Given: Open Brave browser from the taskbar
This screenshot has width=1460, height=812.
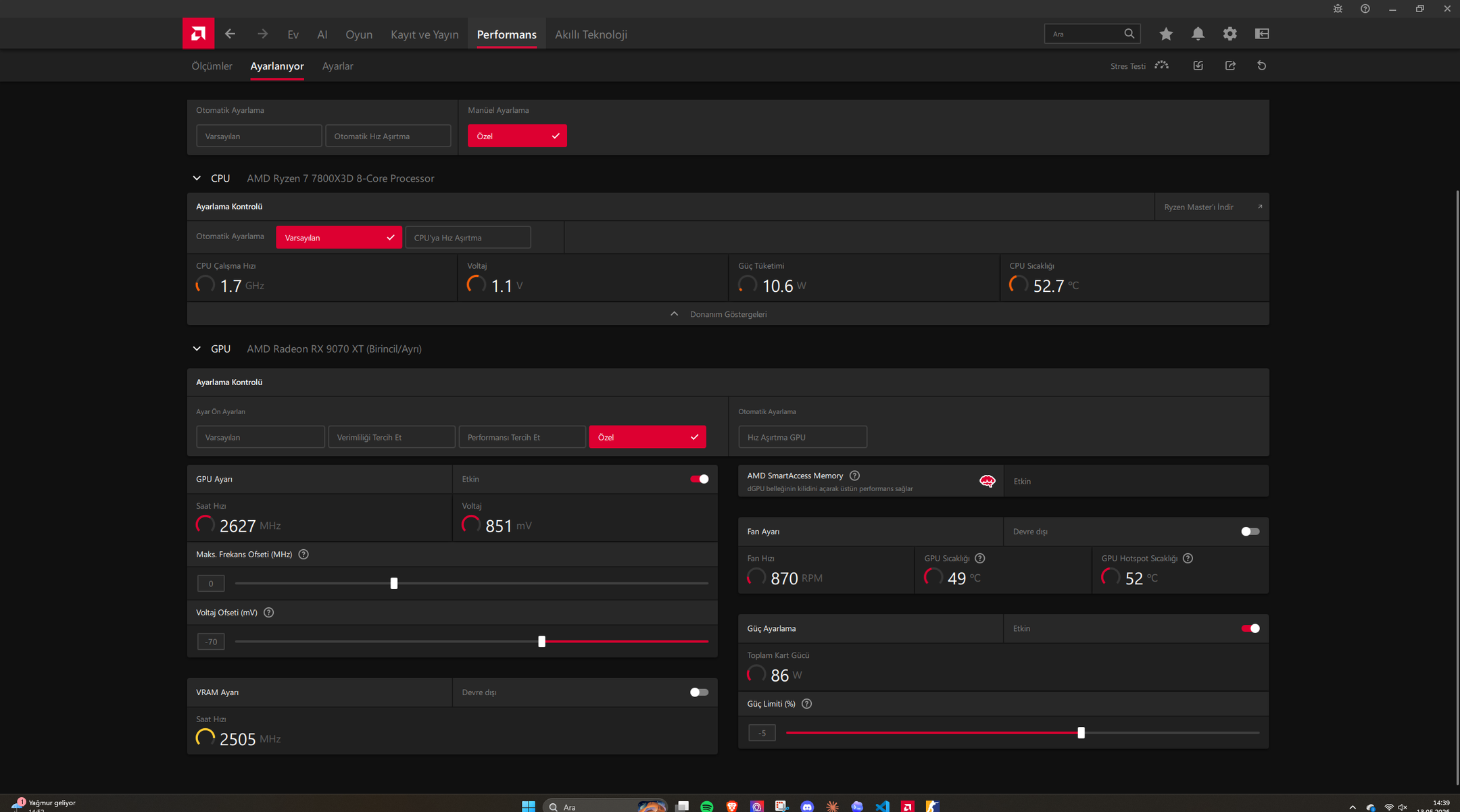Looking at the screenshot, I should coord(732,806).
